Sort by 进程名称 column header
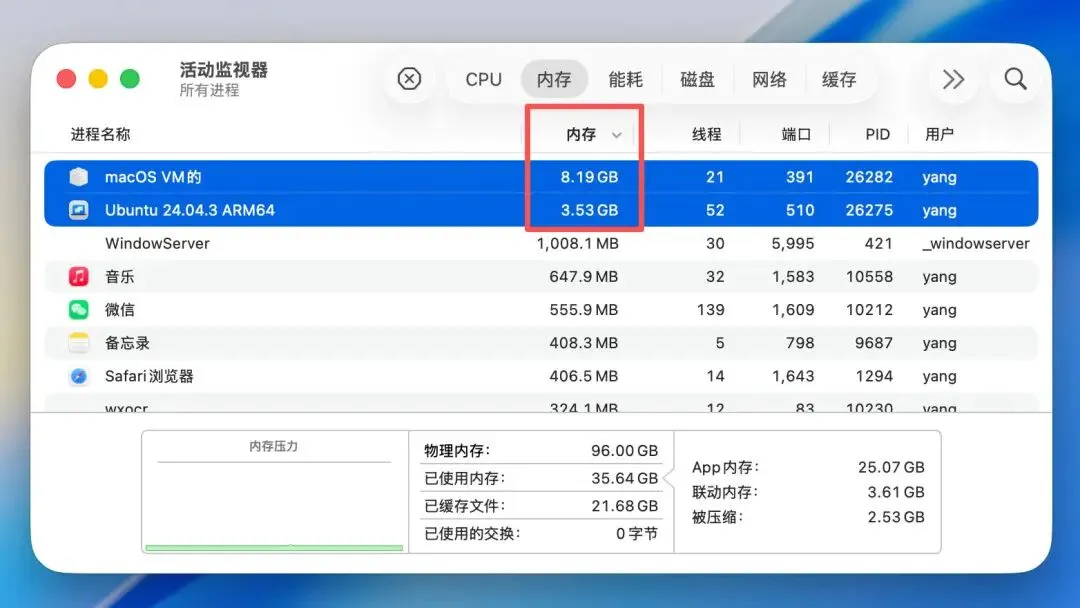Screen dimensions: 1080x608 coord(101,134)
